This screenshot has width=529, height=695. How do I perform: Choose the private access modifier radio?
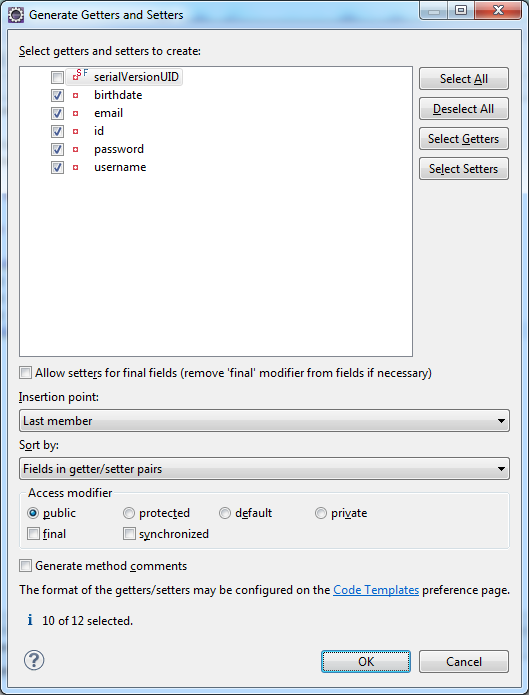pyautogui.click(x=321, y=513)
